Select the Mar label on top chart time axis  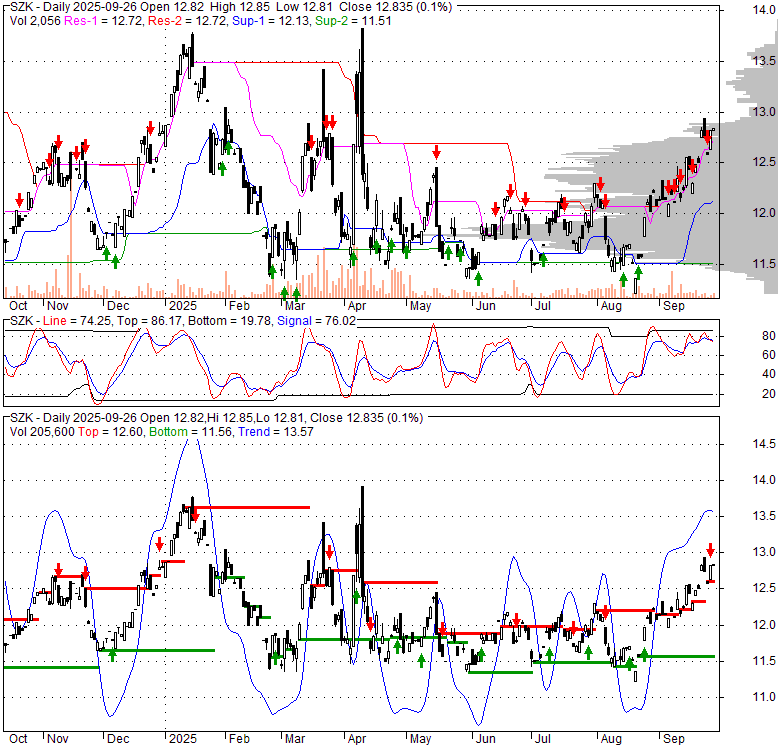coord(294,306)
